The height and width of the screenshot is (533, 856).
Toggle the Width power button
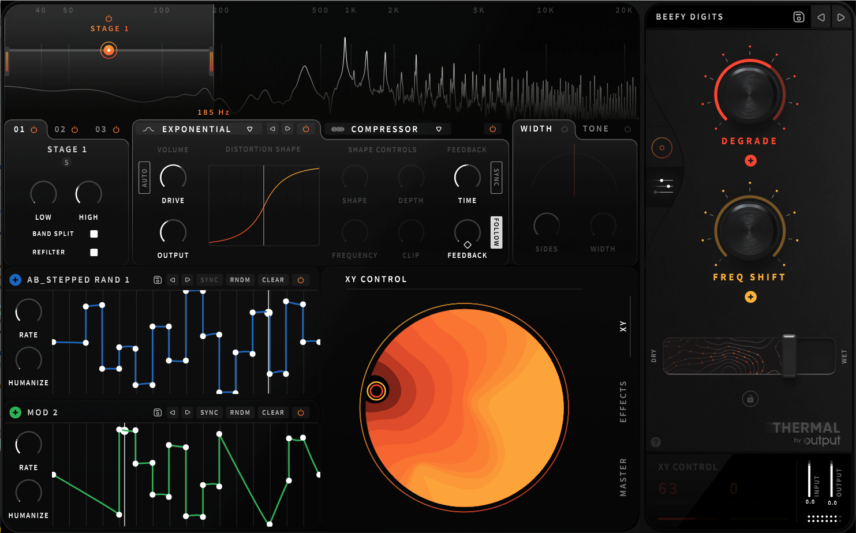coord(565,129)
